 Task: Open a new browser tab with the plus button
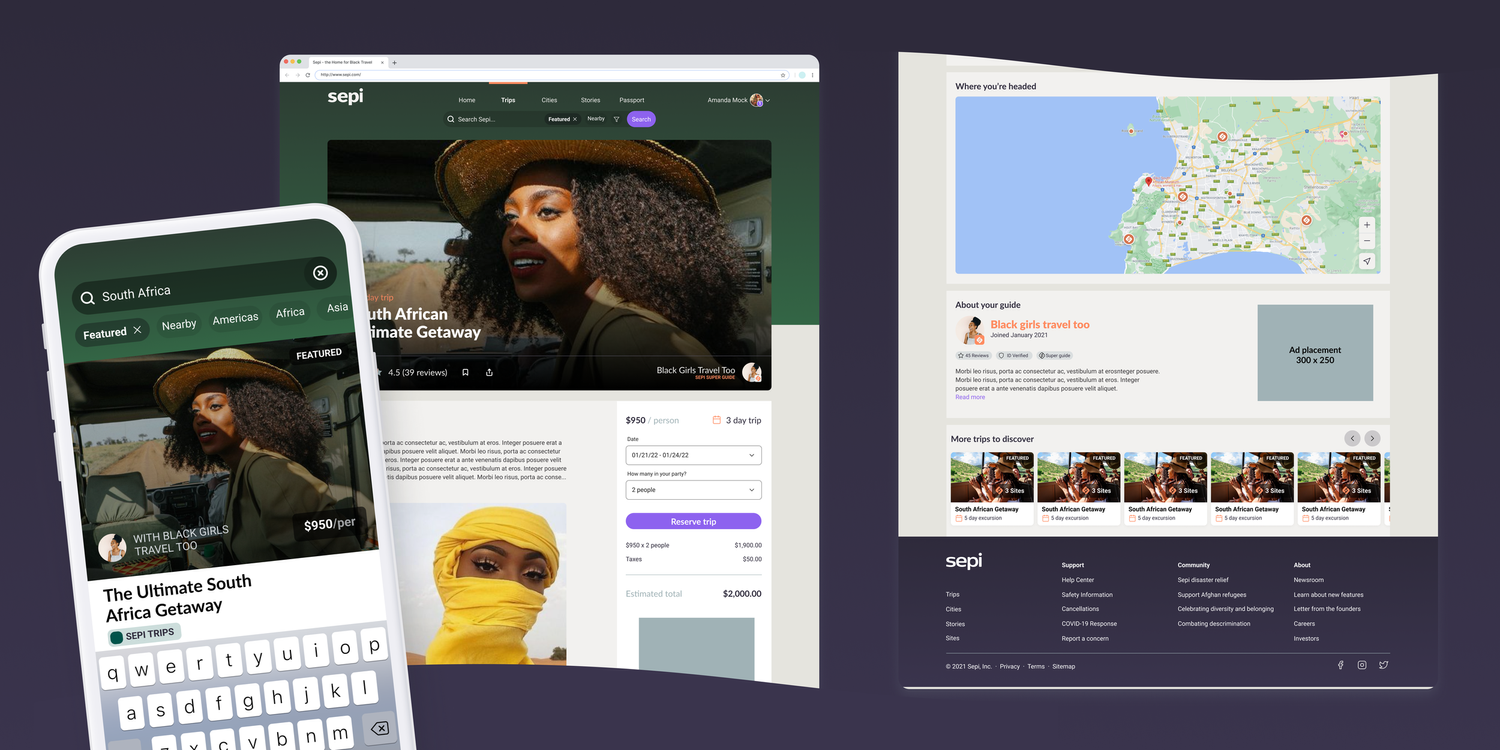click(x=394, y=62)
